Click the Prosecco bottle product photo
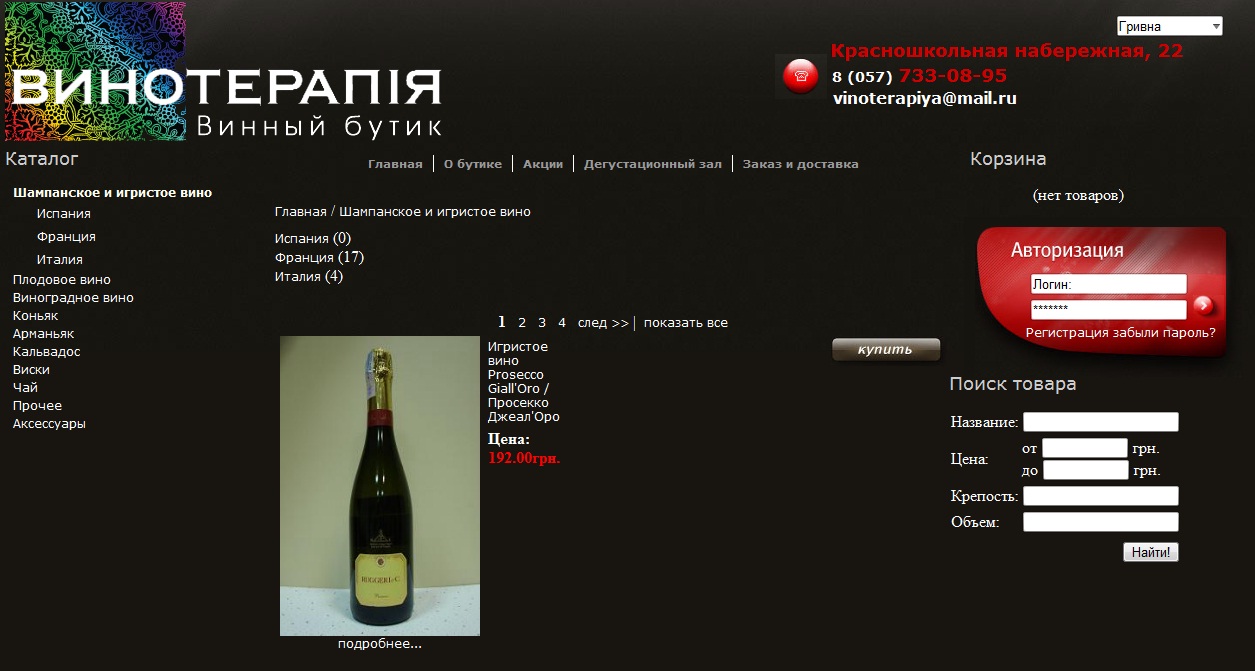Viewport: 1255px width, 671px height. pyautogui.click(x=379, y=485)
